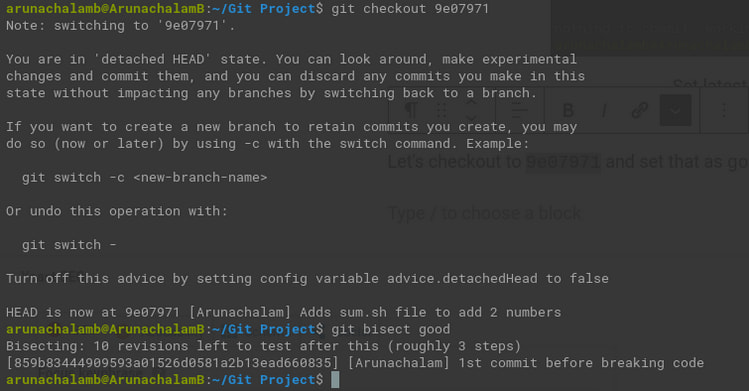This screenshot has height=391, width=749.
Task: Toggle Bold in the background editor toolbar
Action: click(x=568, y=110)
